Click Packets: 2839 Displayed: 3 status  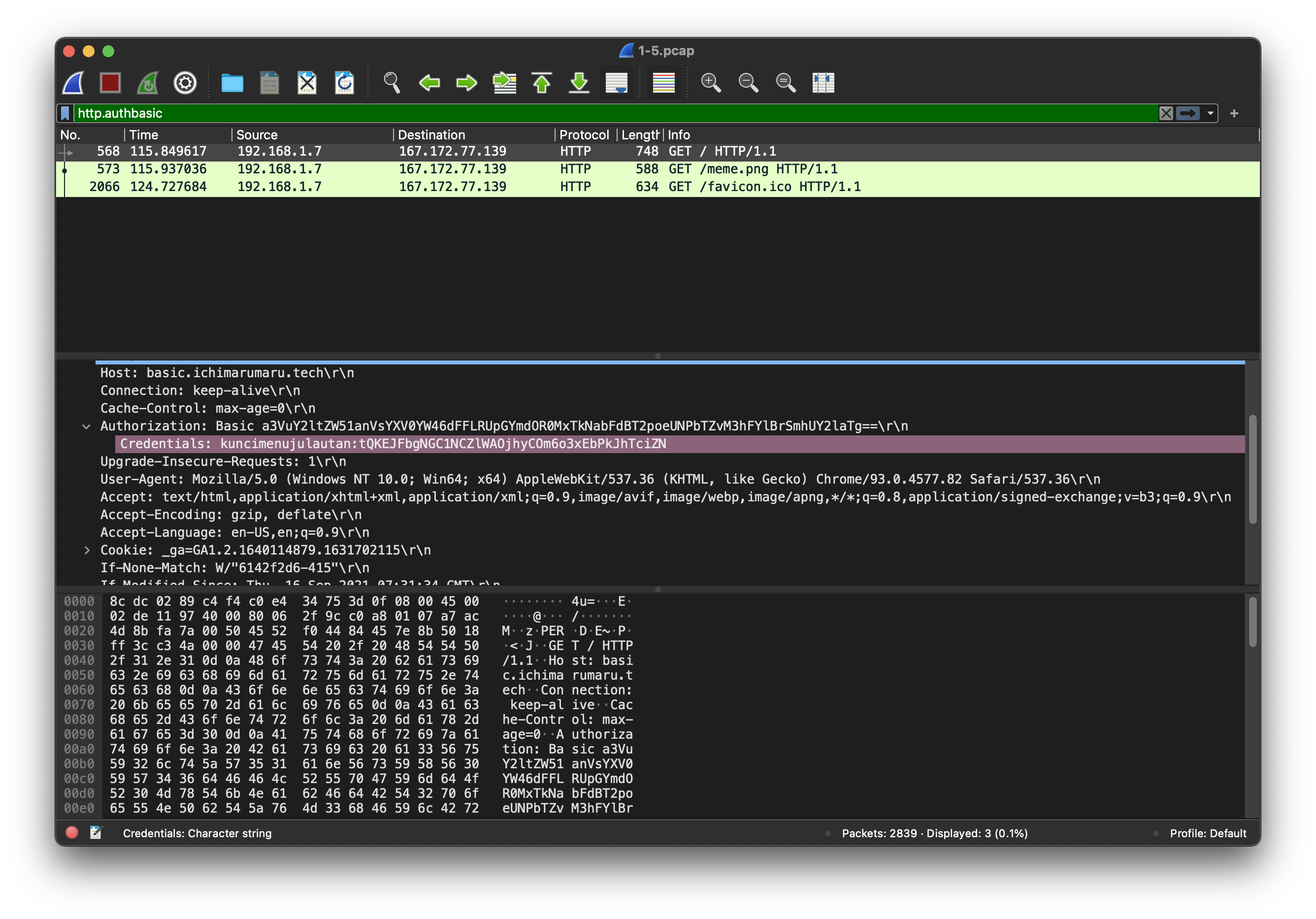tap(934, 834)
